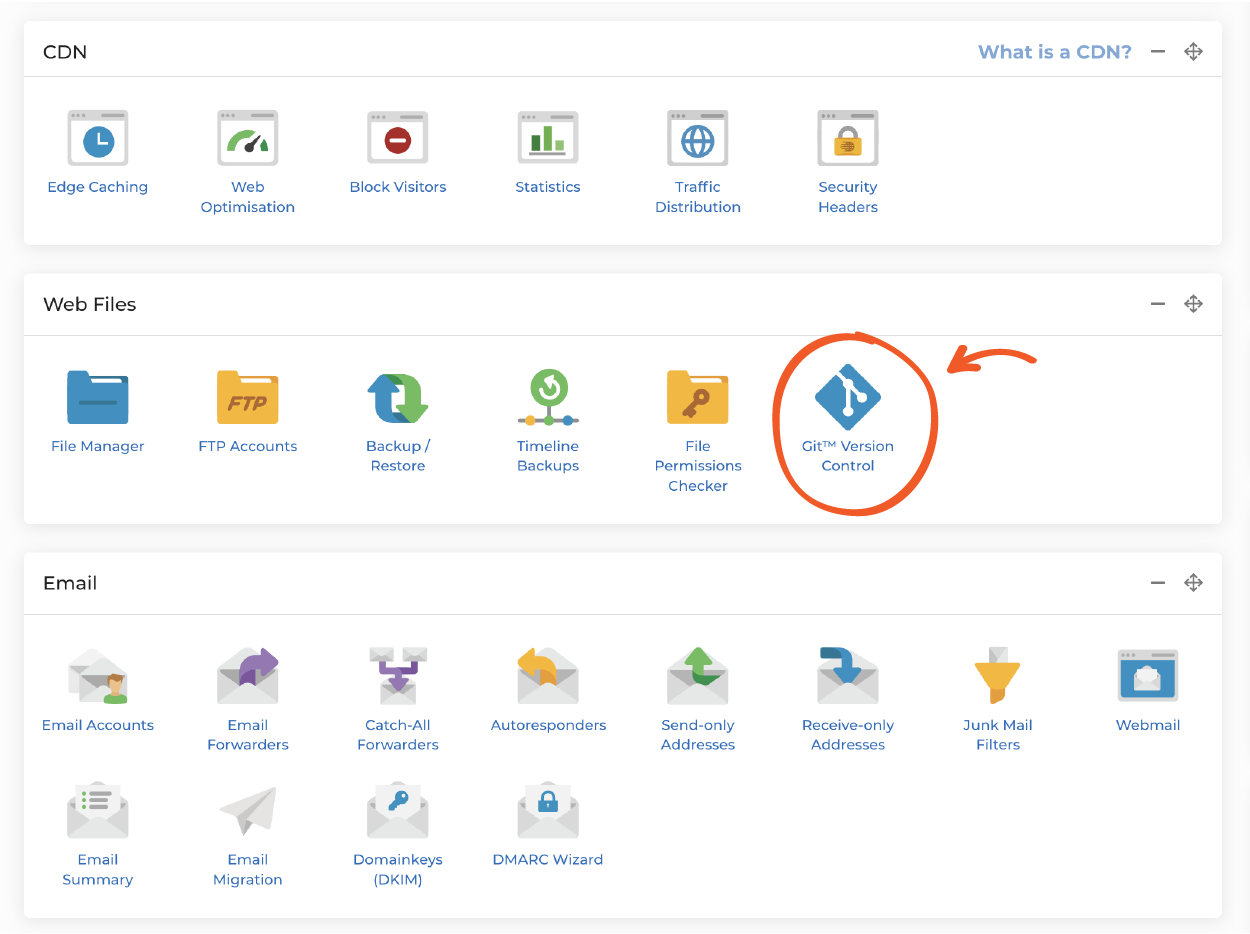Image resolution: width=1250 pixels, height=934 pixels.
Task: Click the Block Visitors text link
Action: click(398, 187)
